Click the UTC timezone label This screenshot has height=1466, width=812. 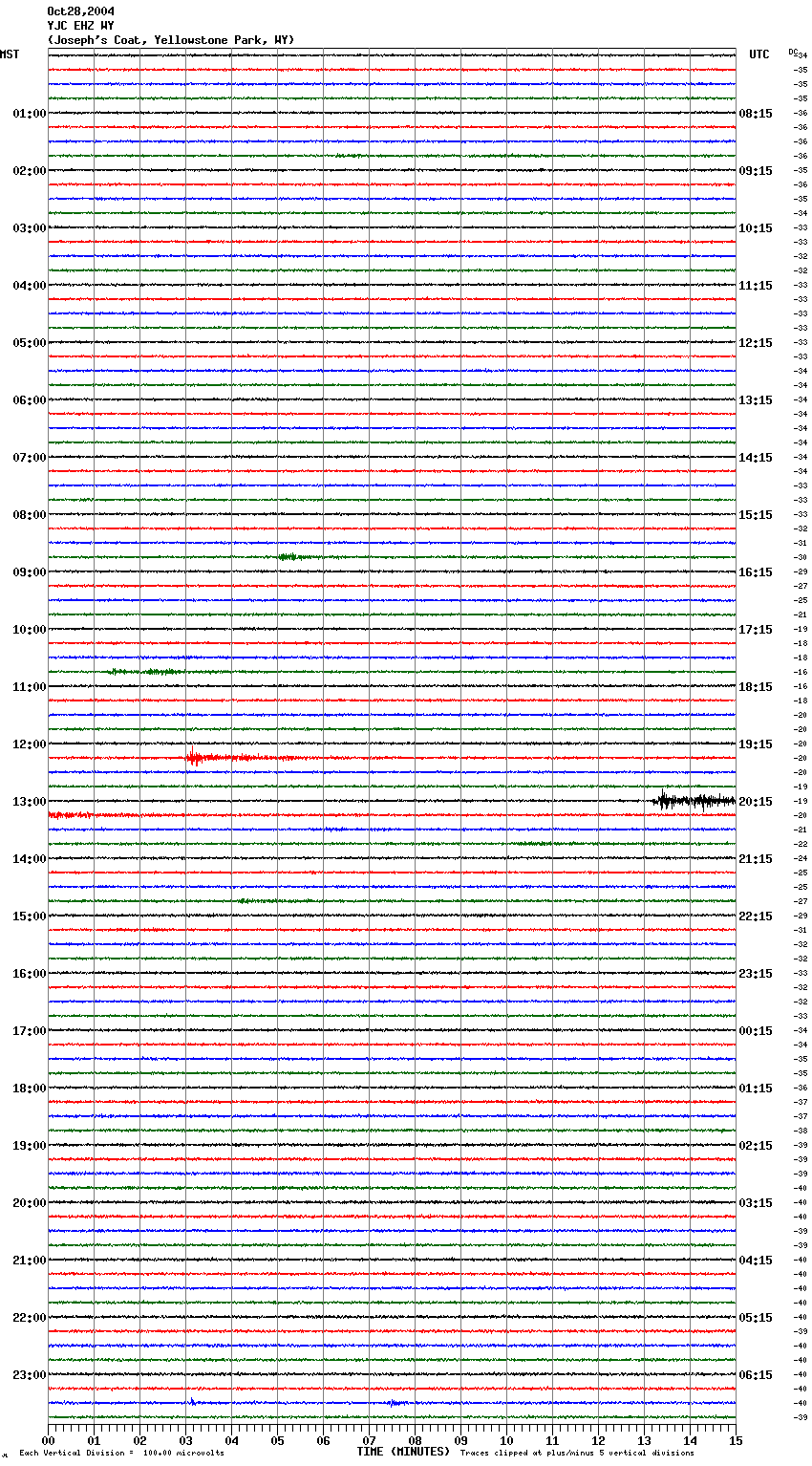[x=759, y=54]
